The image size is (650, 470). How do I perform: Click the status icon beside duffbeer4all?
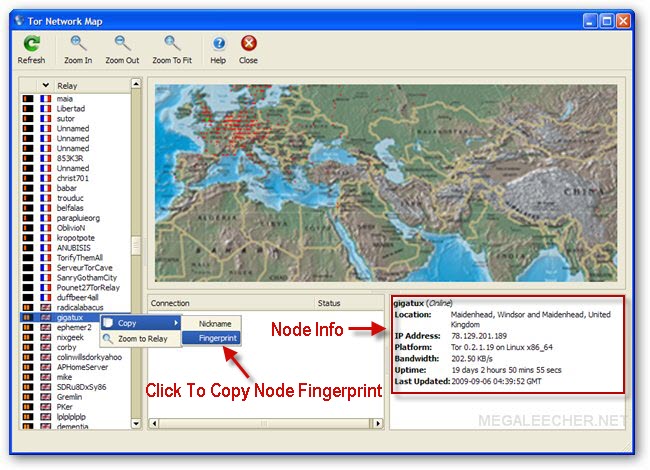pos(28,298)
